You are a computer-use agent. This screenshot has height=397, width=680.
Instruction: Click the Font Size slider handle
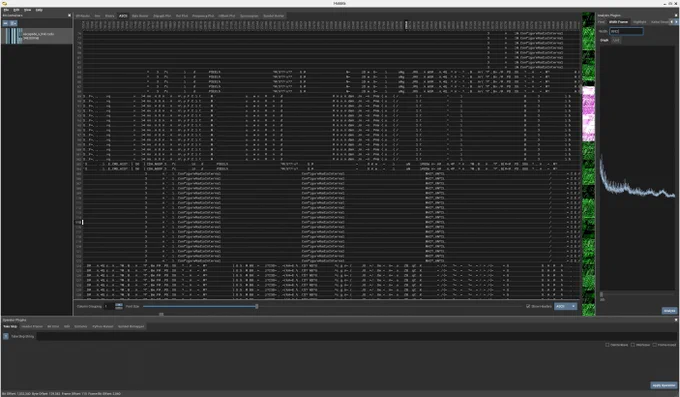click(x=257, y=306)
